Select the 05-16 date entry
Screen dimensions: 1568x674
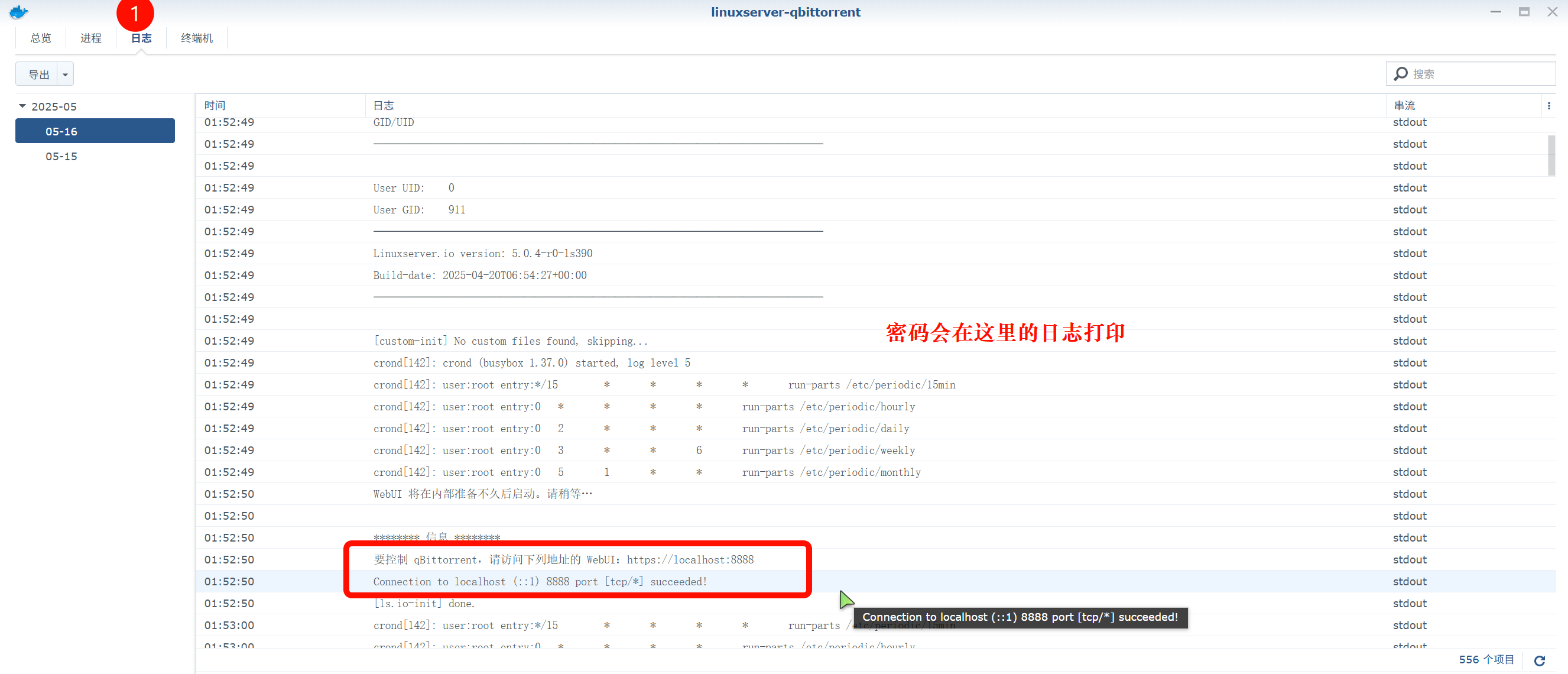[x=95, y=131]
